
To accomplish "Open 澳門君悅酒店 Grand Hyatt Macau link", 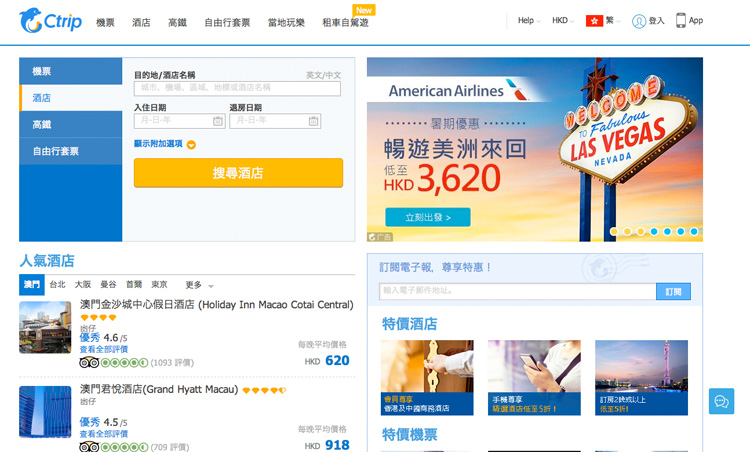I will 159,389.
